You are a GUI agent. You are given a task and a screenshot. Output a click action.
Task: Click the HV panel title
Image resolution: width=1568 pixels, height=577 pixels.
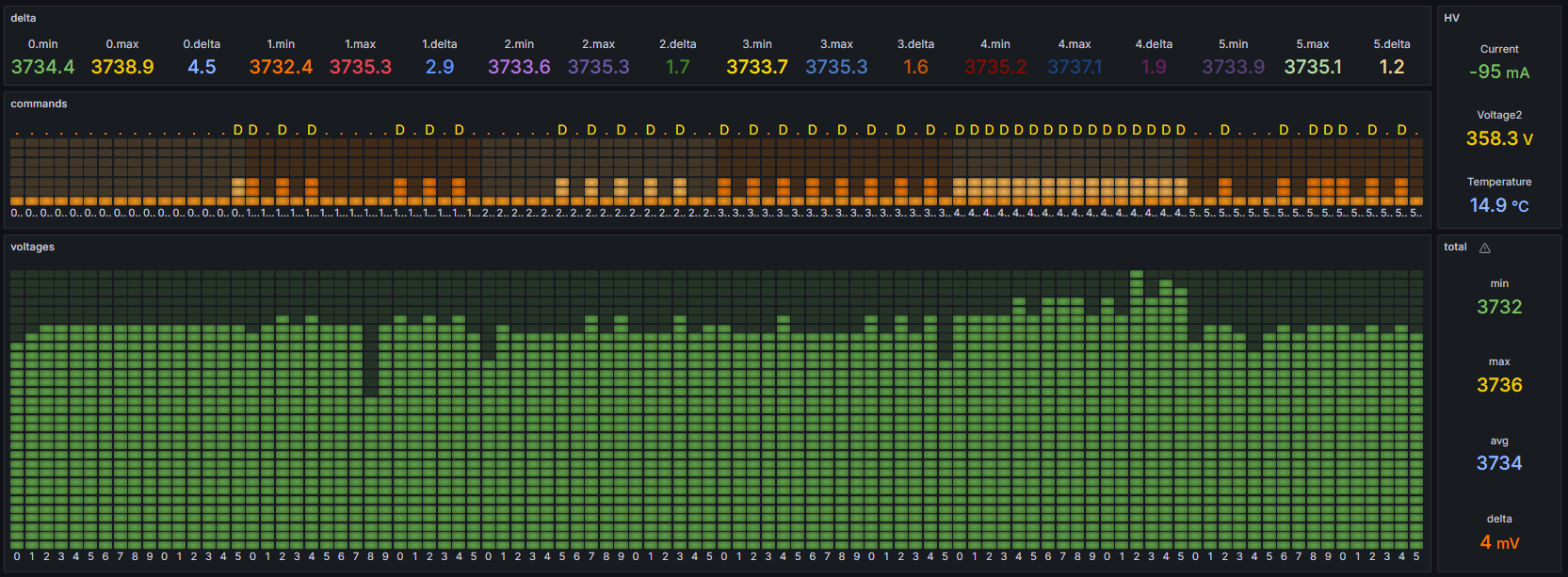click(1451, 18)
